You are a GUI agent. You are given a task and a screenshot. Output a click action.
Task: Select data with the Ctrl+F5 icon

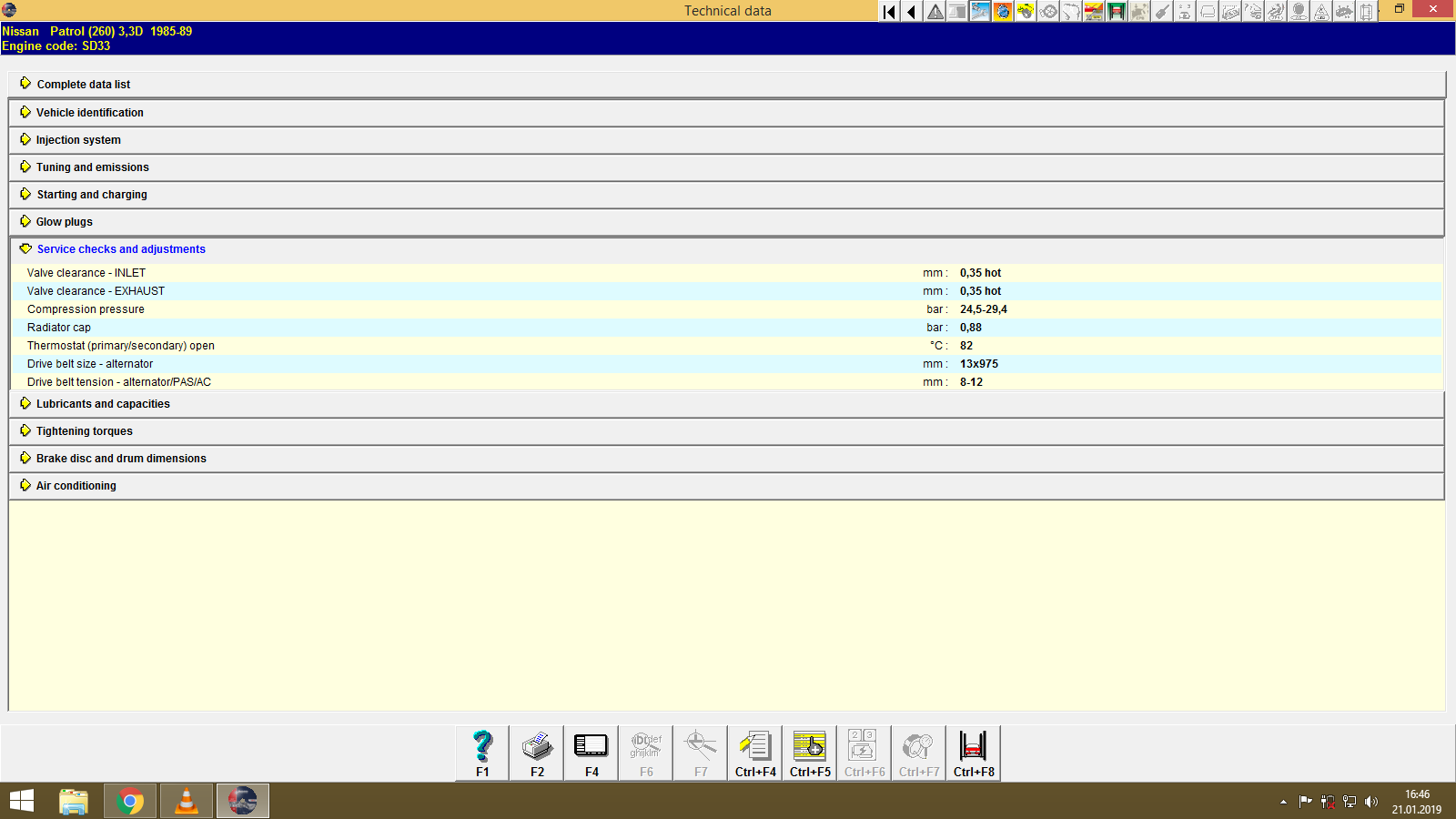point(809,752)
